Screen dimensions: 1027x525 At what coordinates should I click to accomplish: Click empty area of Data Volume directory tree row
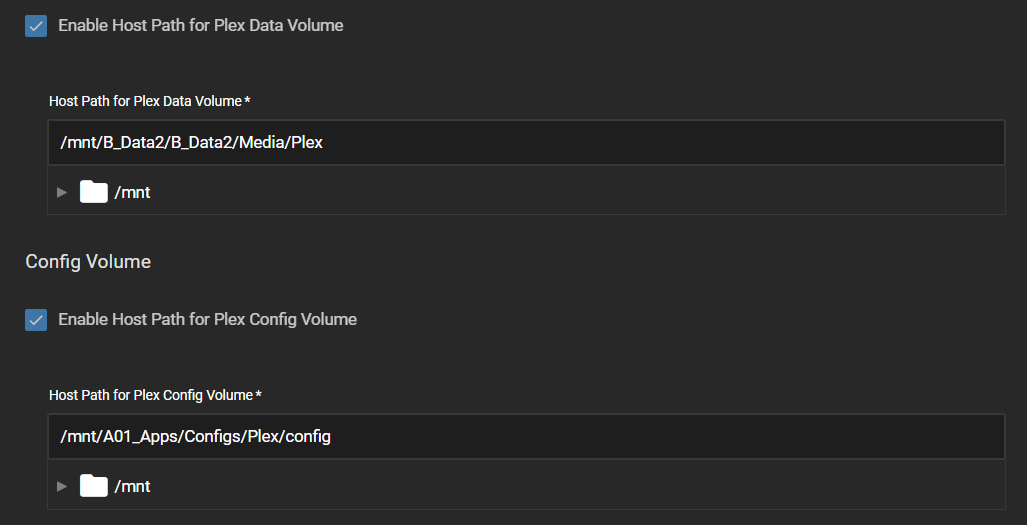(x=576, y=192)
